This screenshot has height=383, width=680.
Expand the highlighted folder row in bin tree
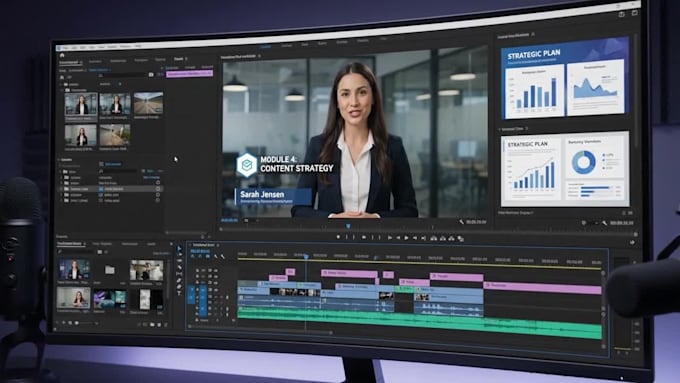click(x=61, y=189)
